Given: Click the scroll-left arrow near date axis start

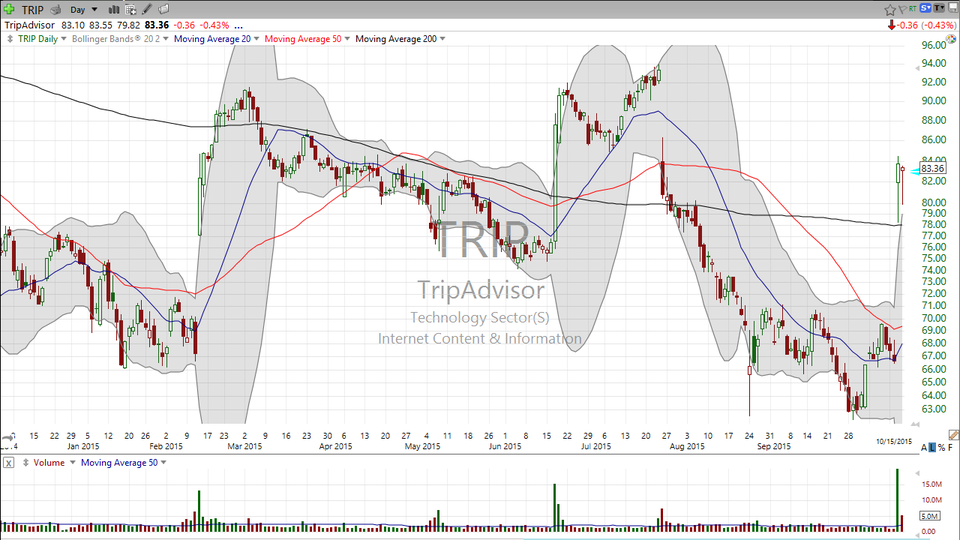Looking at the screenshot, I should tap(8, 437).
